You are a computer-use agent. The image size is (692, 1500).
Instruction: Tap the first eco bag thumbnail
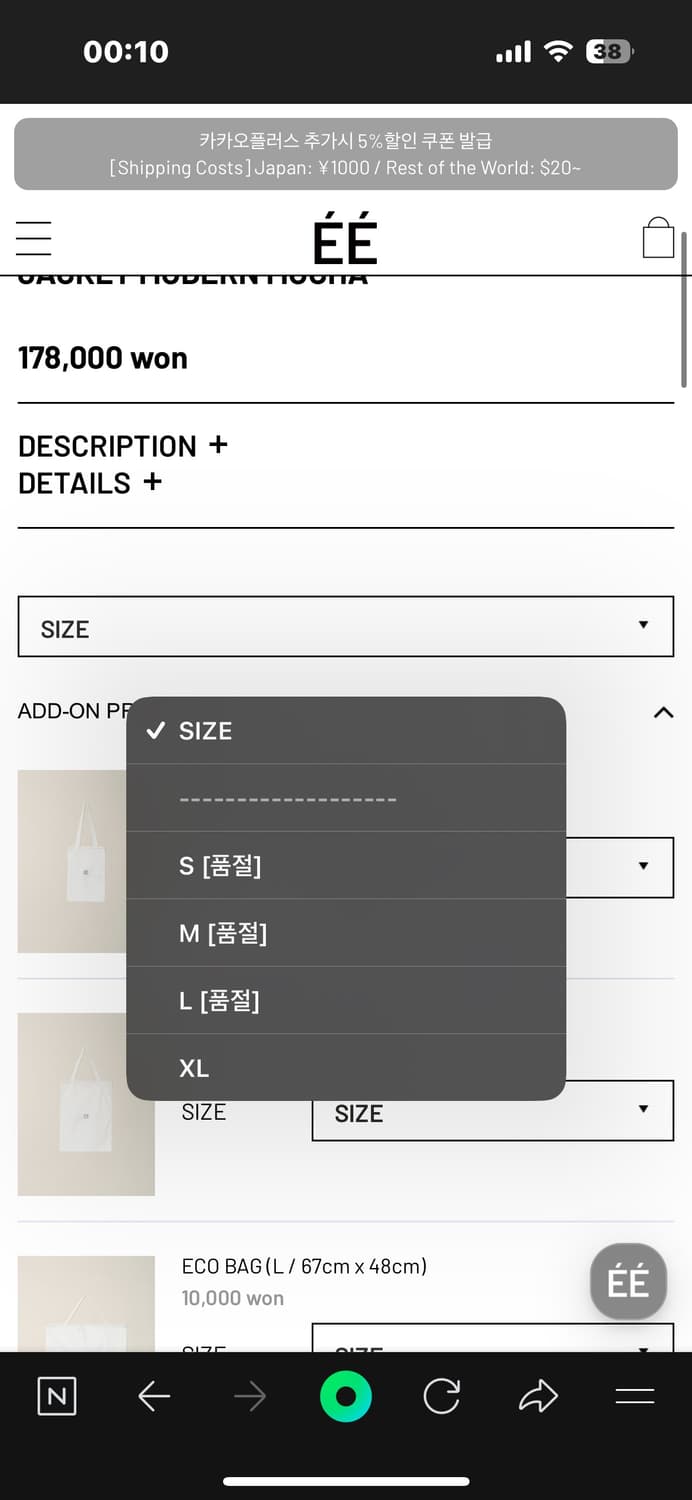pos(72,861)
